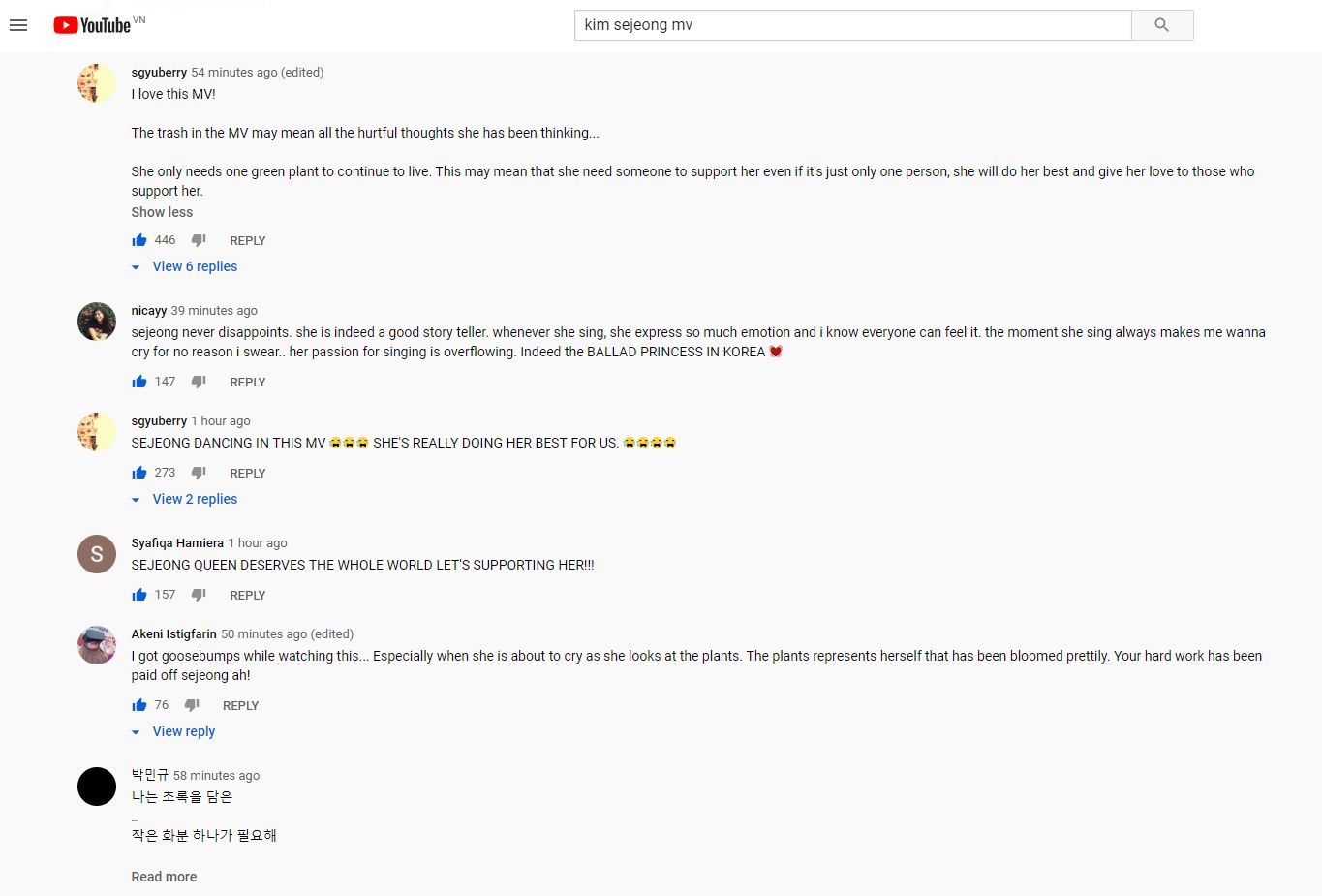Dislike Akeni Istigfarin's comment
Screen dimensions: 1322x896
192,705
